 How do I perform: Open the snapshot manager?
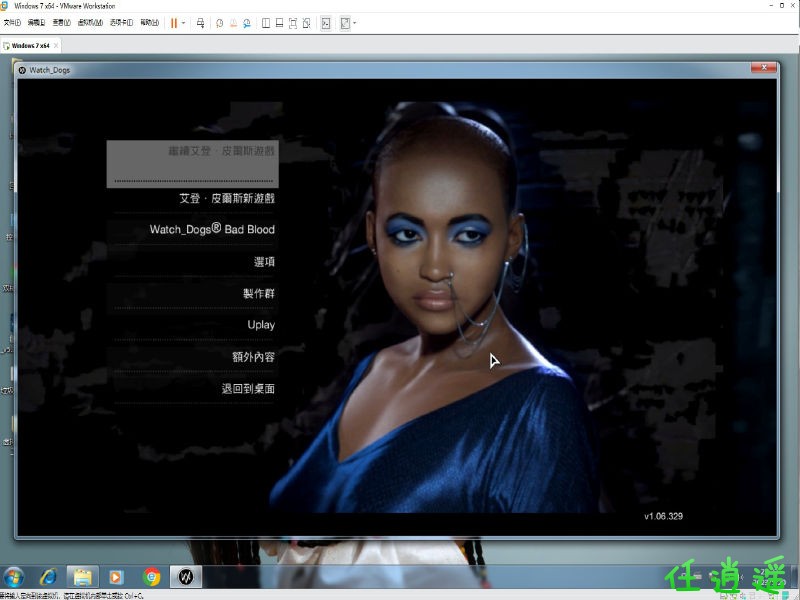(x=247, y=23)
